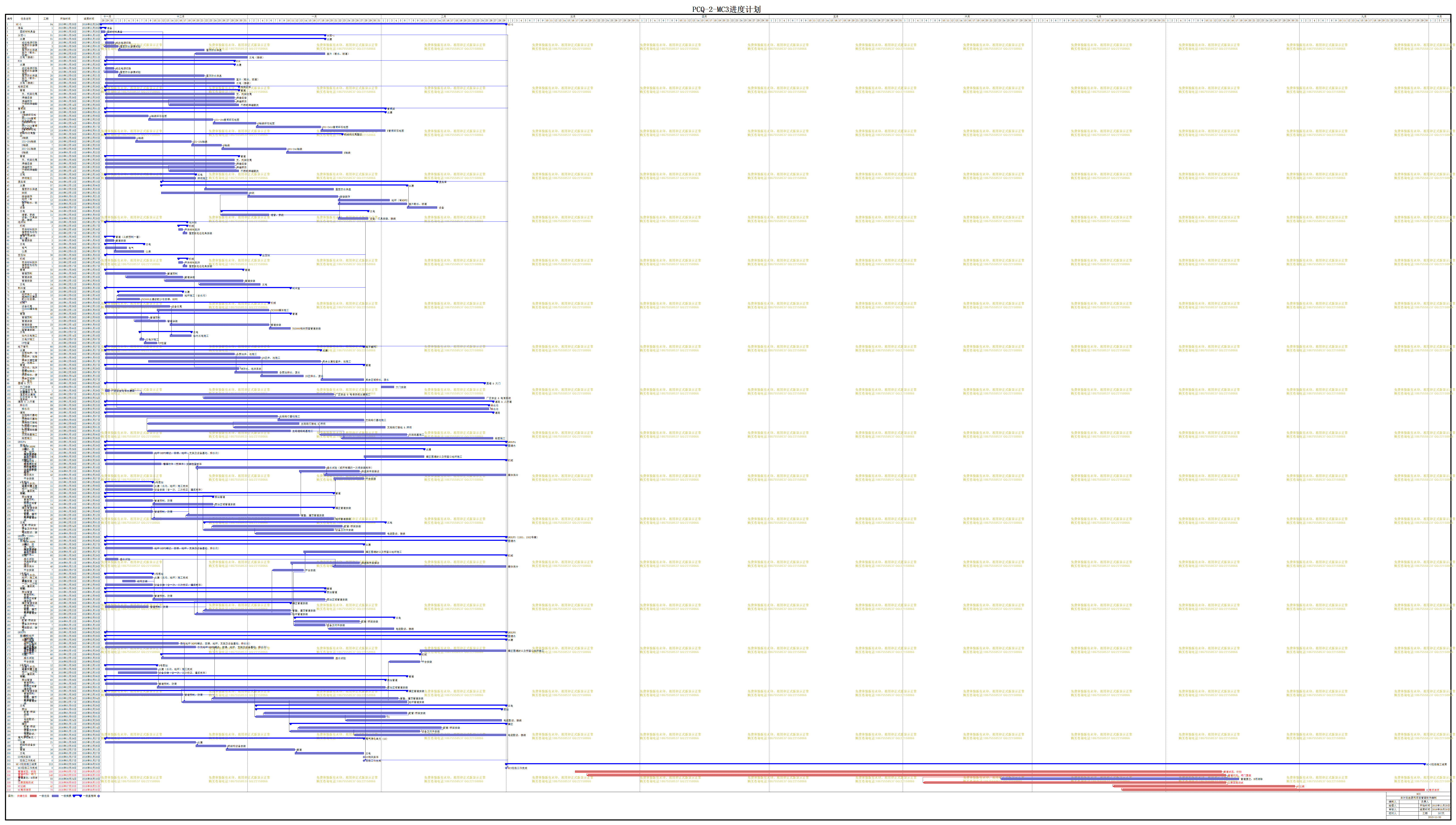Select the 编号 column header
The height and width of the screenshot is (825, 1456).
pos(10,19)
